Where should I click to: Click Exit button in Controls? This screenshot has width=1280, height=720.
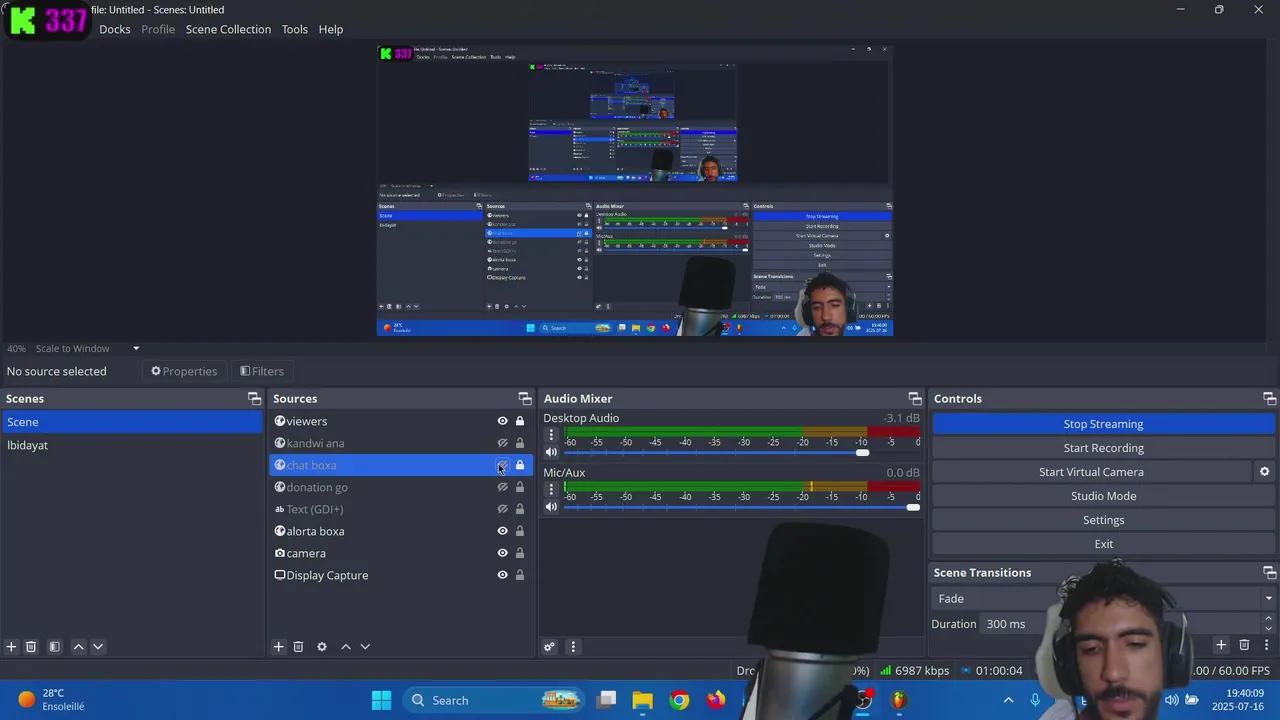coord(1103,544)
